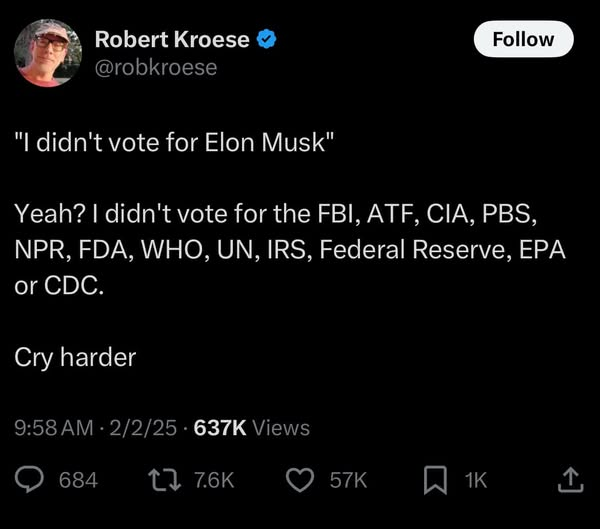The width and height of the screenshot is (600, 529).
Task: Open Robert Kroese's profile picture
Action: click(x=48, y=52)
